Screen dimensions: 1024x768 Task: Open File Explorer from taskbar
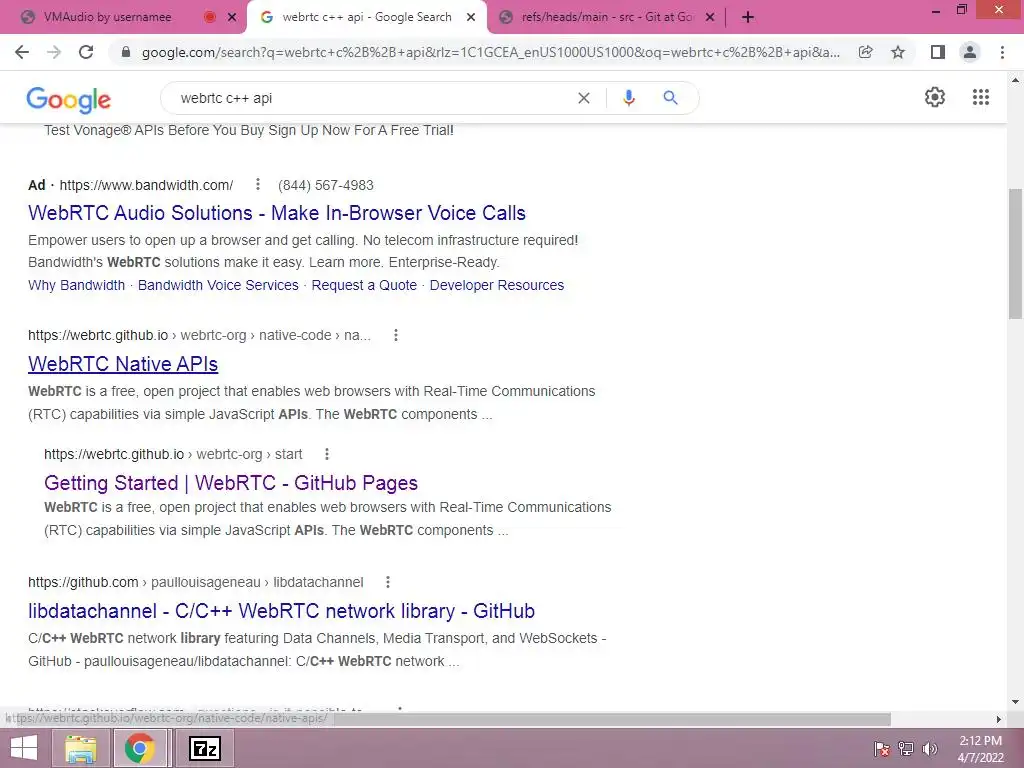click(80, 748)
